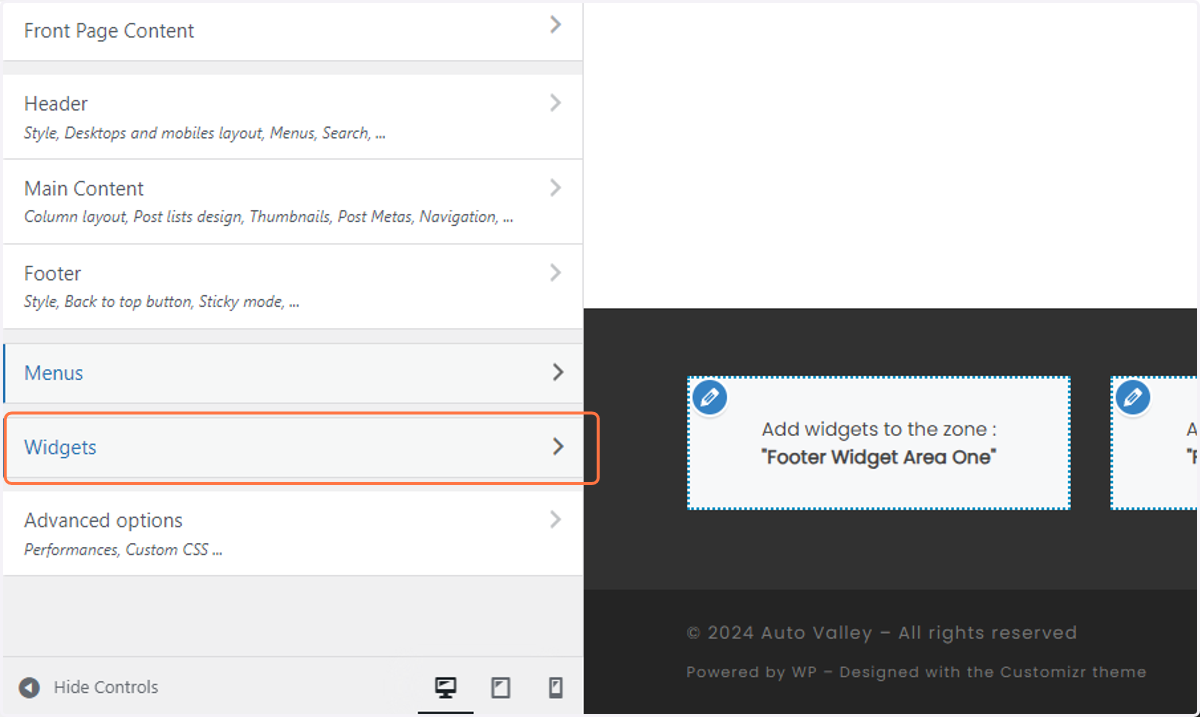The image size is (1200, 717).
Task: Click the Hide Controls collapse arrow icon
Action: pos(30,687)
